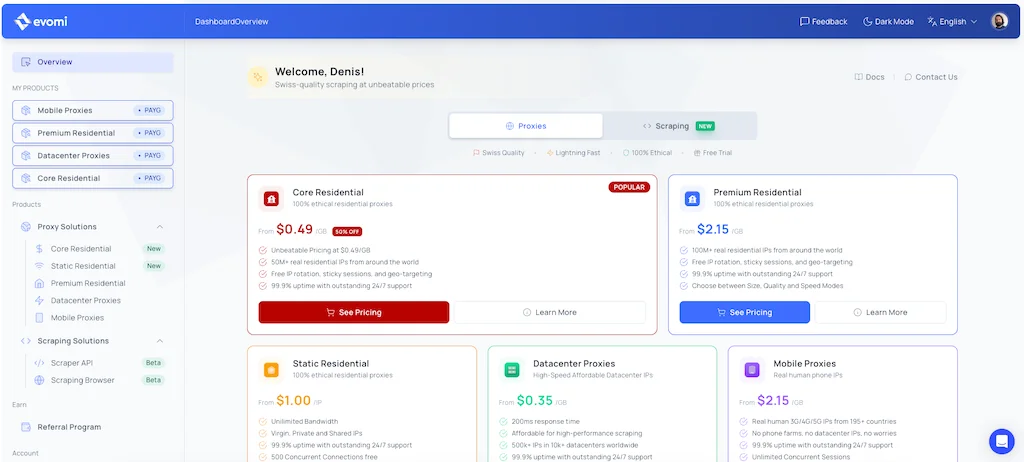The image size is (1024, 462).
Task: Open the Docs link
Action: point(869,77)
